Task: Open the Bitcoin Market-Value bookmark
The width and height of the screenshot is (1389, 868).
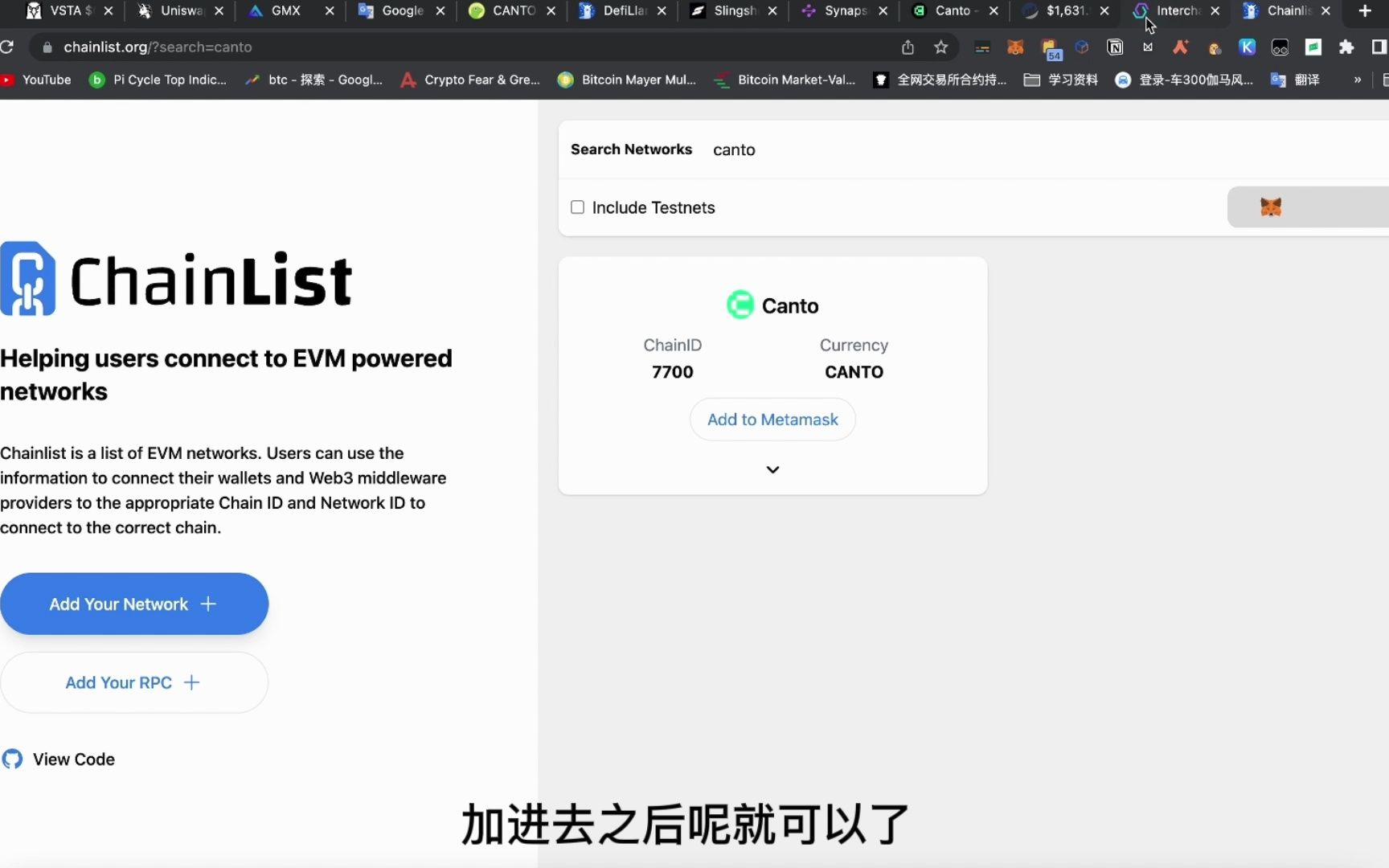Action: (x=785, y=80)
